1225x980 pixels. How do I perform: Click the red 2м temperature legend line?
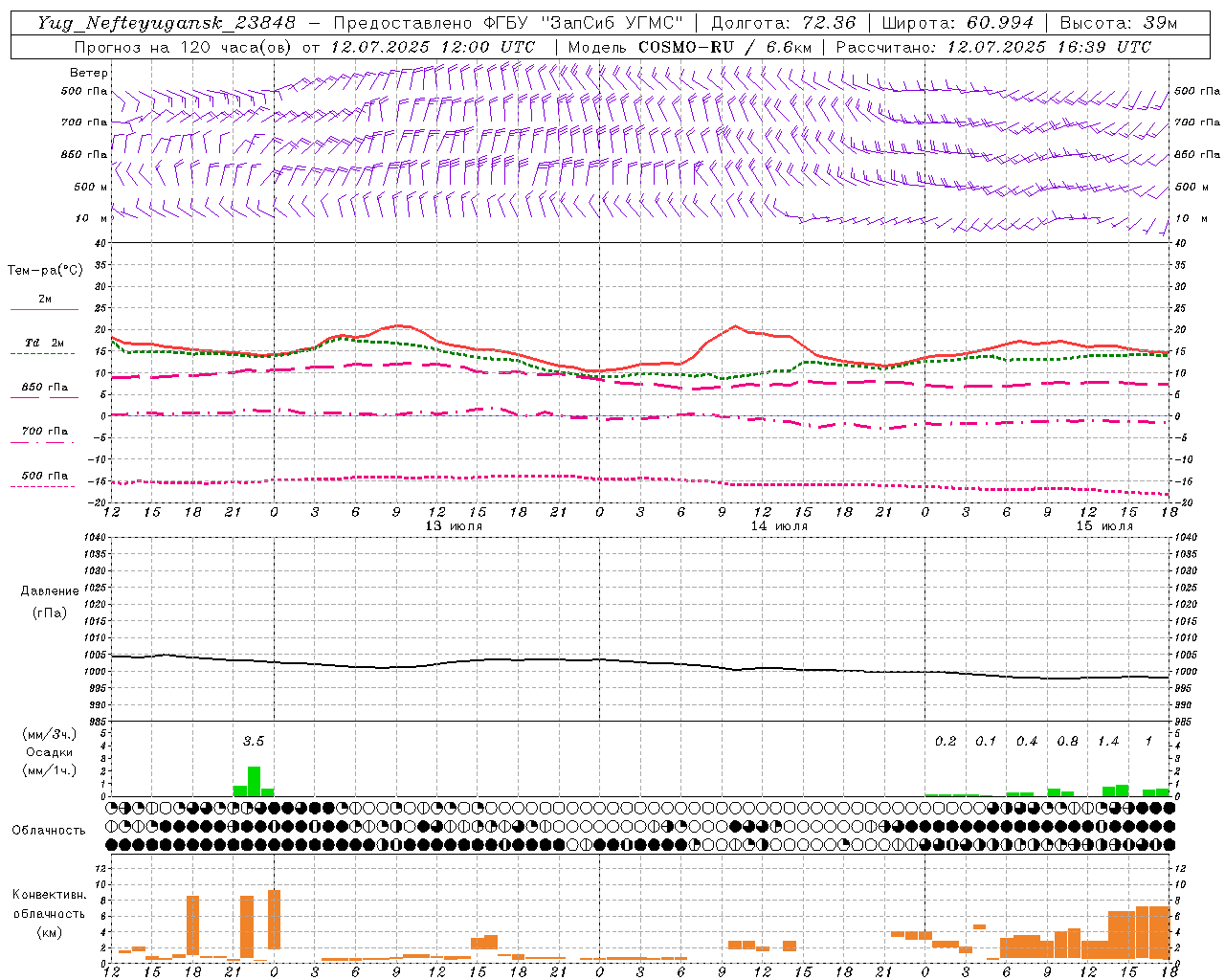(44, 309)
